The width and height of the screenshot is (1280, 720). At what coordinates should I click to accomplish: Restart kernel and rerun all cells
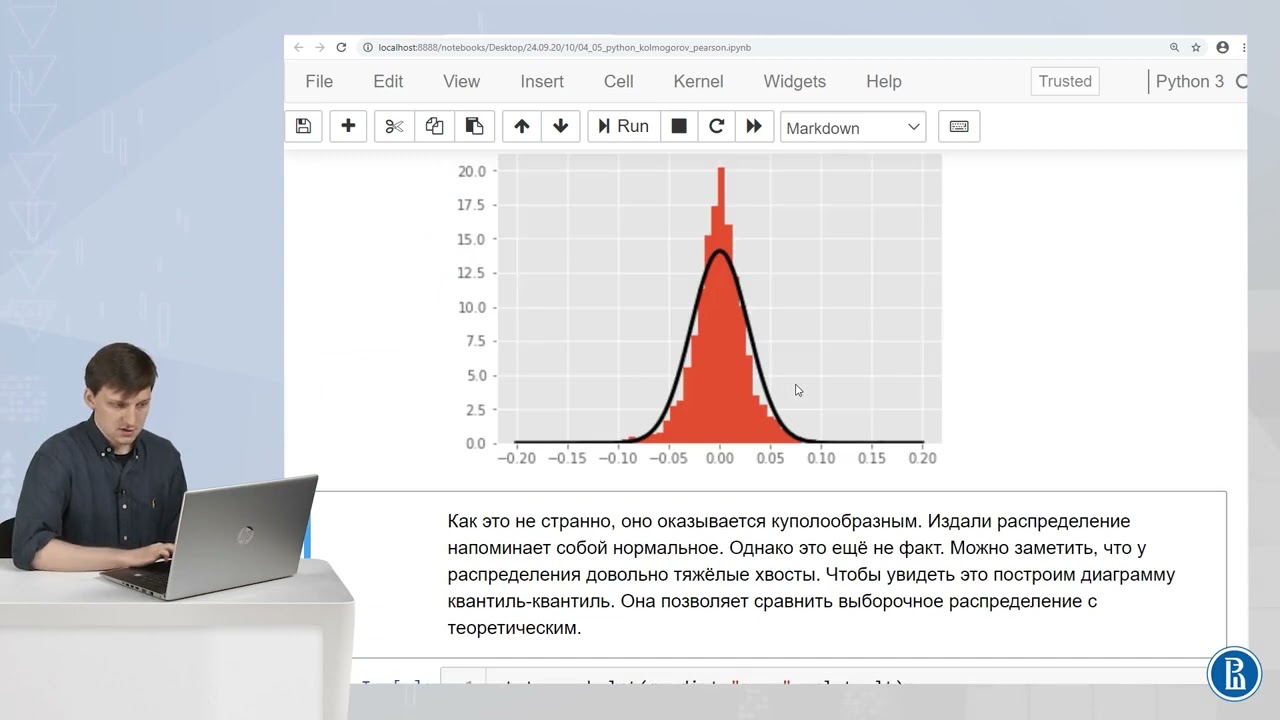pyautogui.click(x=754, y=126)
